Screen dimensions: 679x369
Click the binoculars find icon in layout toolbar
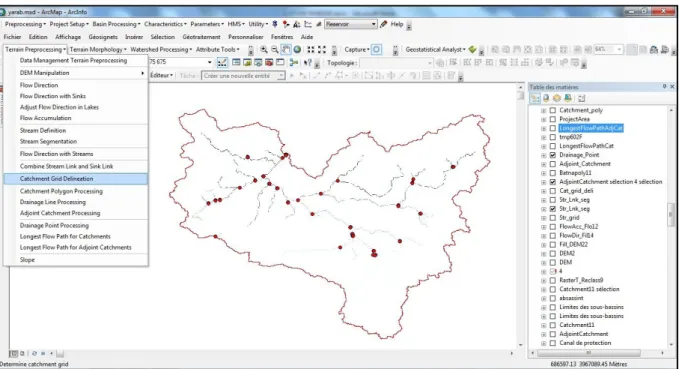point(654,49)
